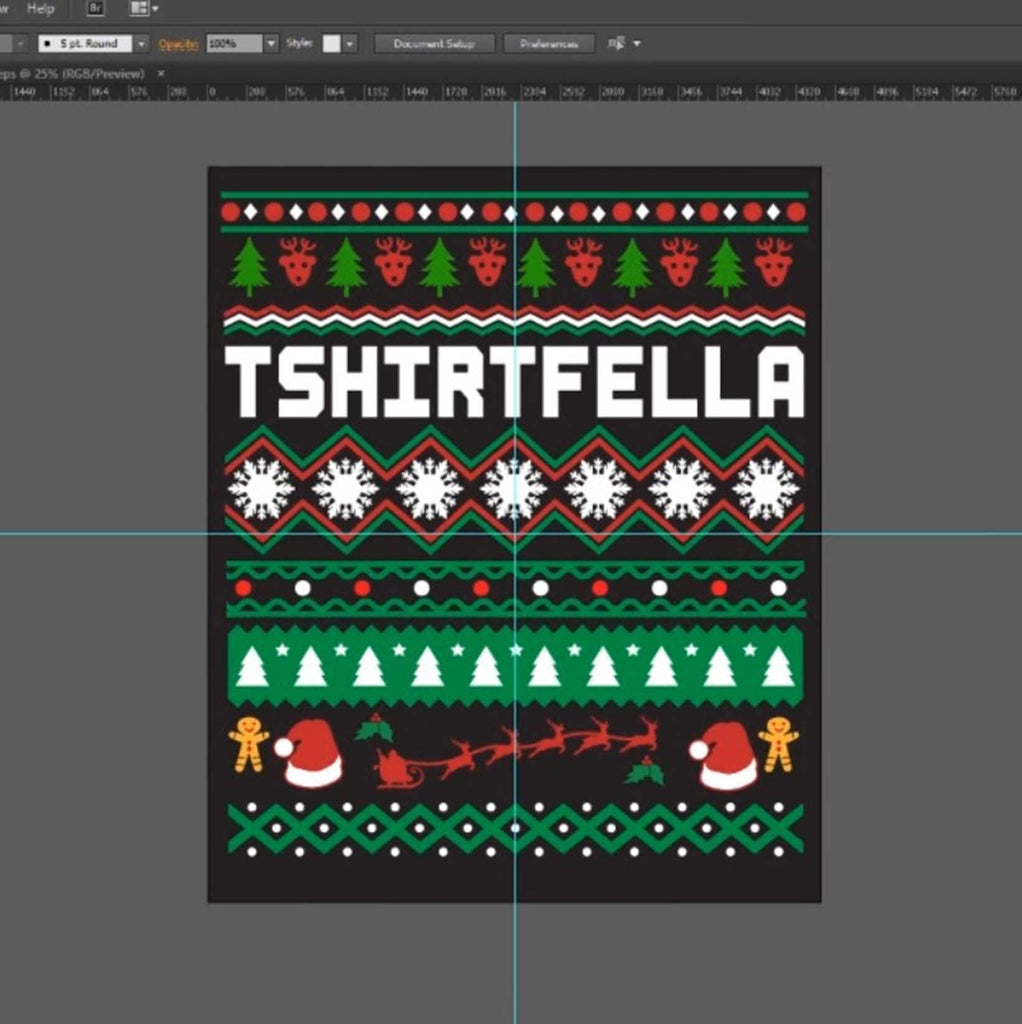
Task: Click the horizontal ruler at top
Action: pos(511,92)
